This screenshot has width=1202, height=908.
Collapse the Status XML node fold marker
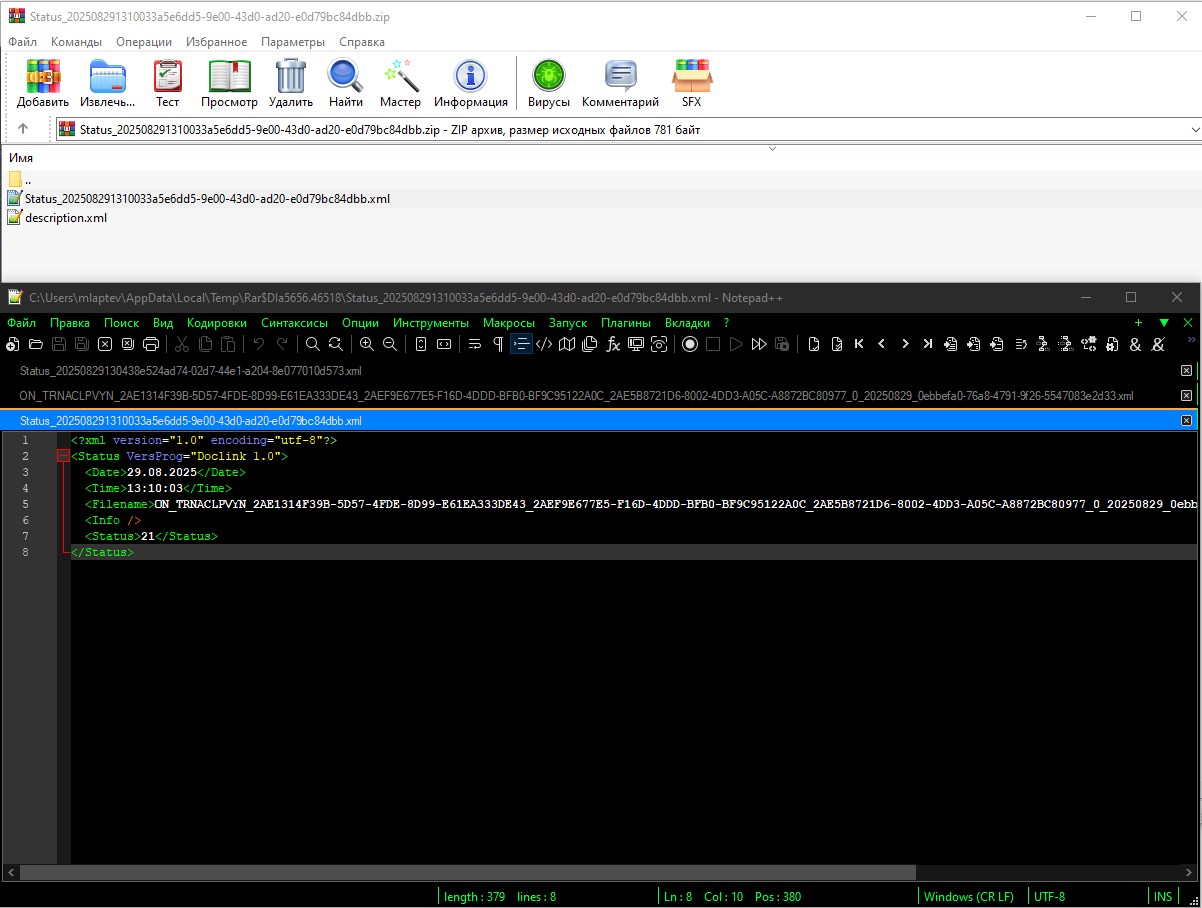click(64, 456)
